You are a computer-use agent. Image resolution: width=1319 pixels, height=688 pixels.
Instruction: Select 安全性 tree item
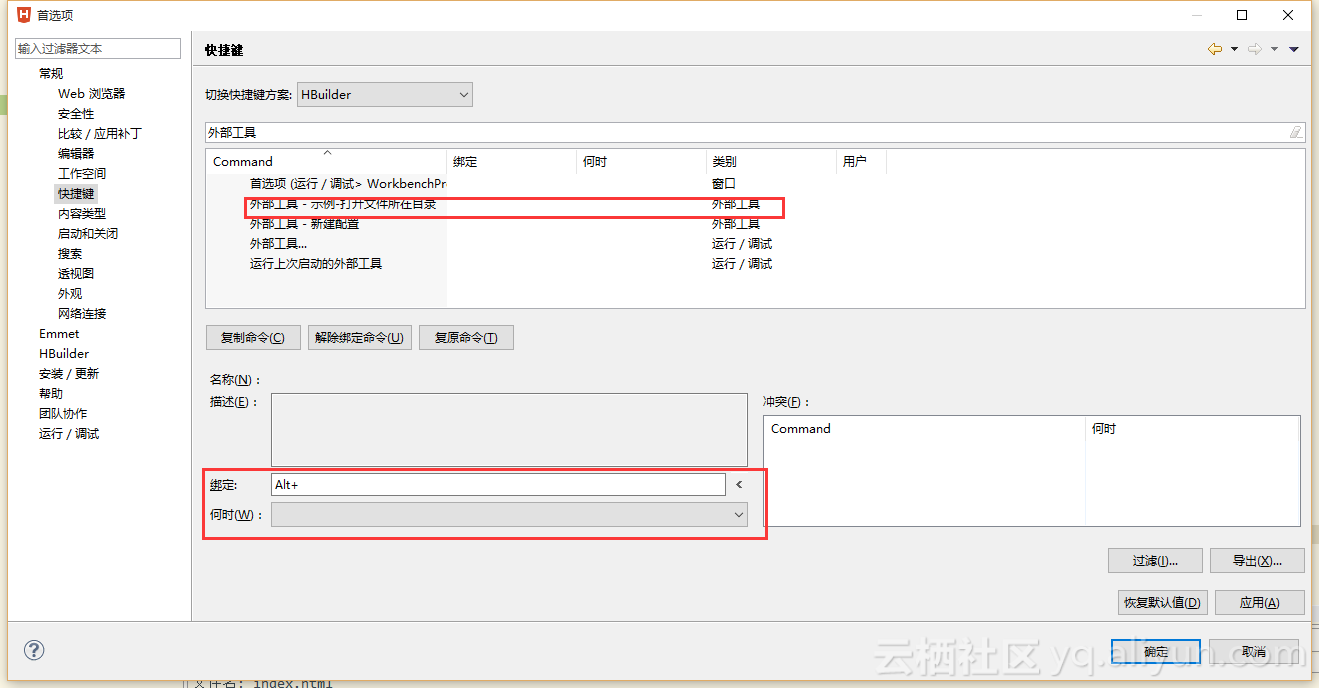coord(76,113)
